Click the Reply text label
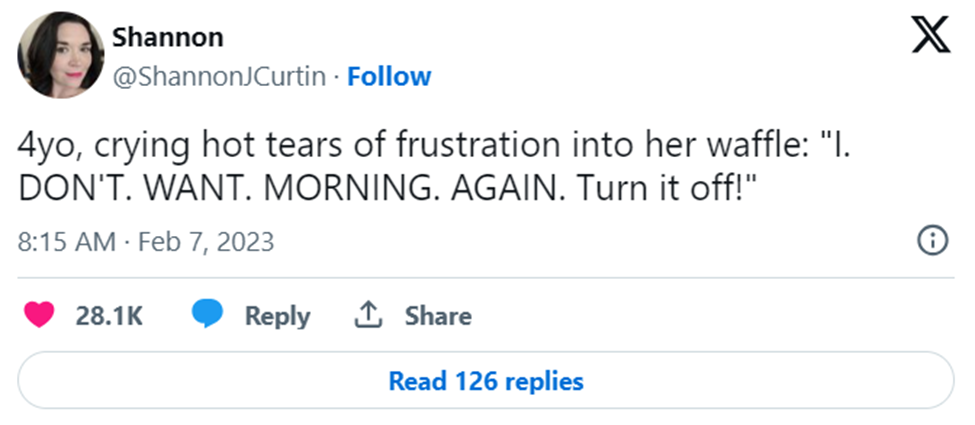The image size is (975, 425). tap(277, 316)
